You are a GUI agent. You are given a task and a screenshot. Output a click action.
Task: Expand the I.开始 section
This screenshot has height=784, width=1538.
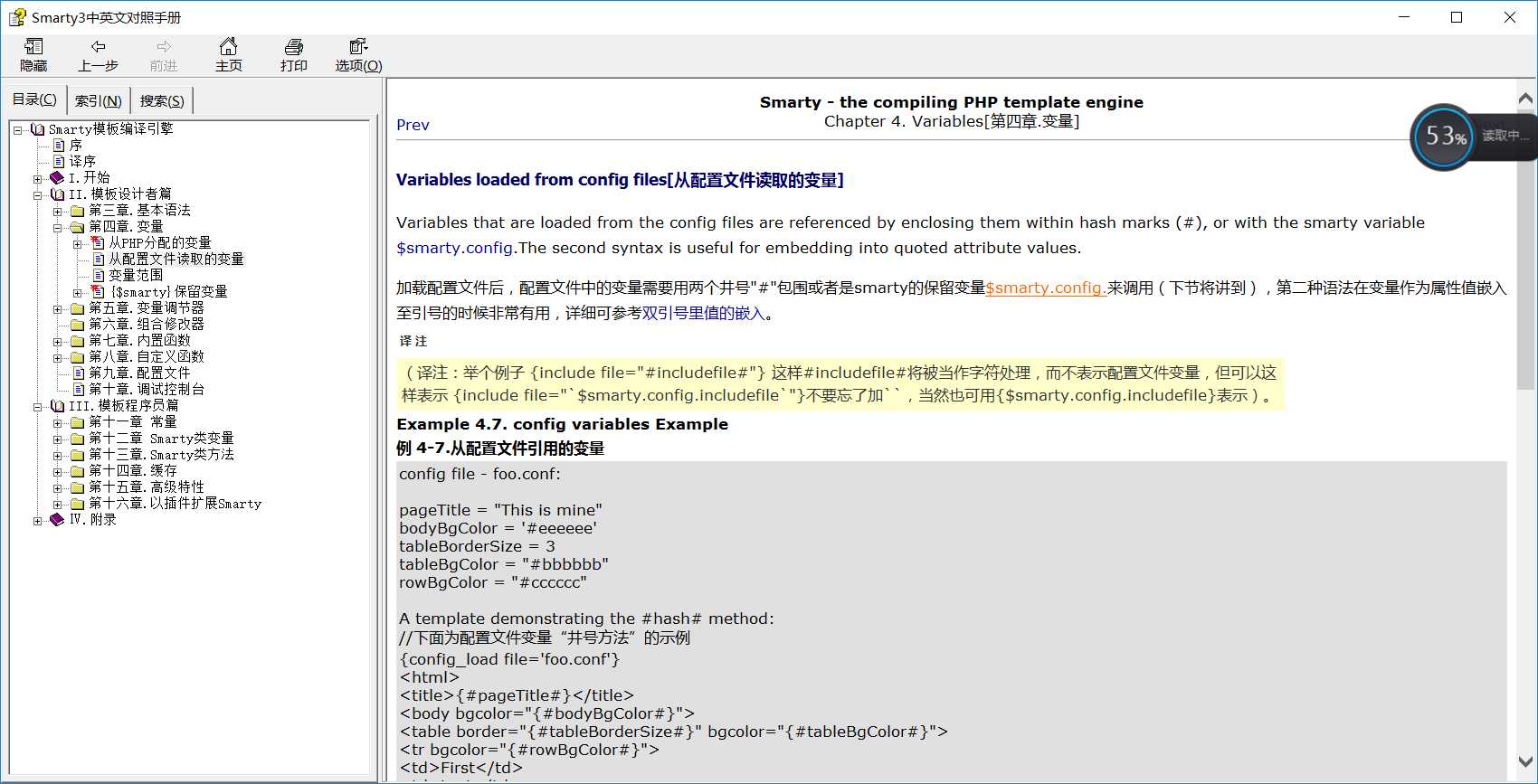[37, 179]
